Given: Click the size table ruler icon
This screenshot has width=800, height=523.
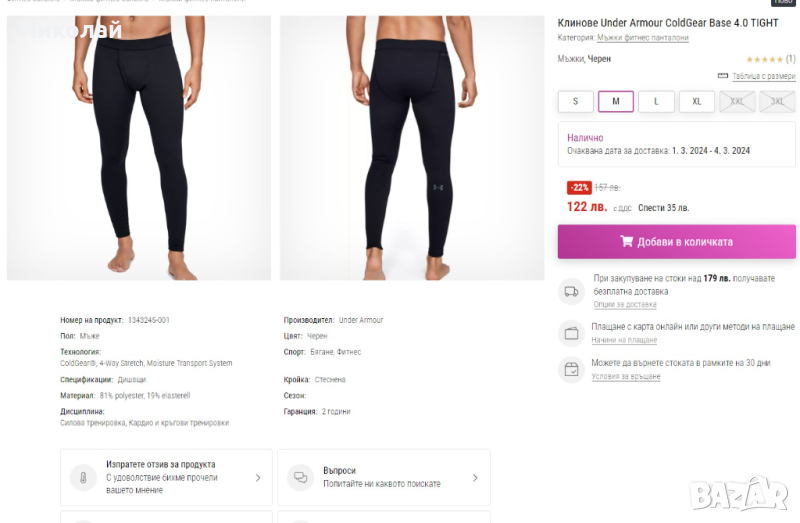Looking at the screenshot, I should click(723, 76).
